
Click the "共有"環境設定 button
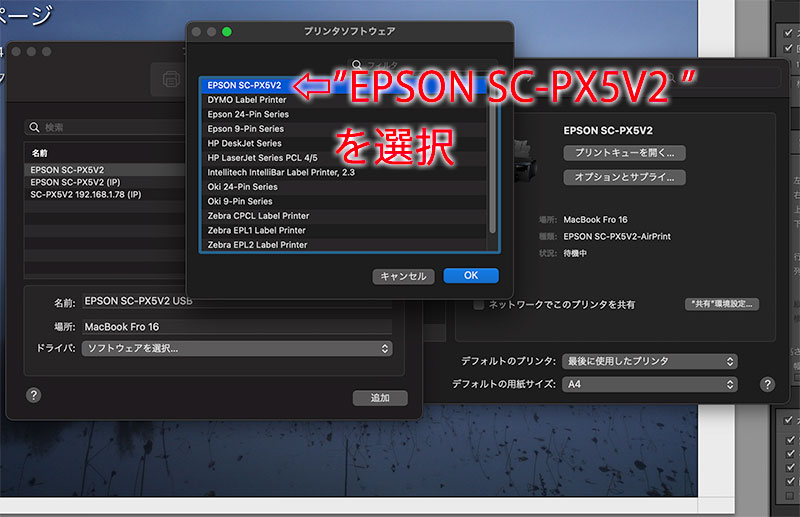click(x=722, y=304)
